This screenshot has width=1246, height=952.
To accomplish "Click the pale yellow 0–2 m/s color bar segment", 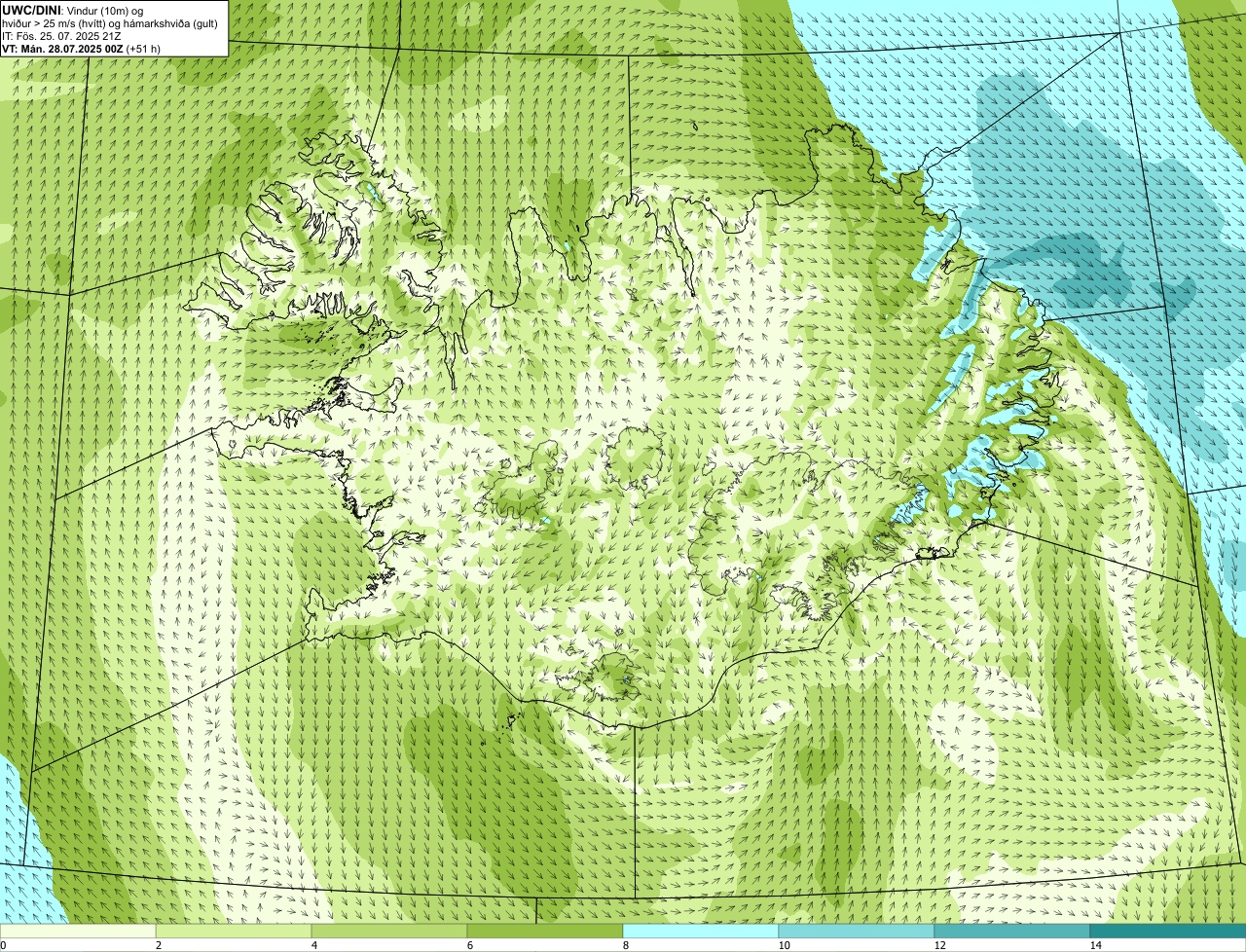I will [x=78, y=931].
